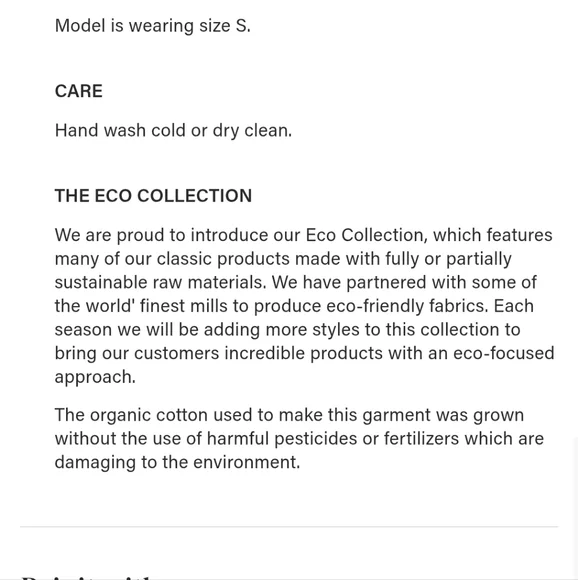578x580 pixels.
Task: Click the 'Model is wearing size S.' line
Action: coord(152,26)
